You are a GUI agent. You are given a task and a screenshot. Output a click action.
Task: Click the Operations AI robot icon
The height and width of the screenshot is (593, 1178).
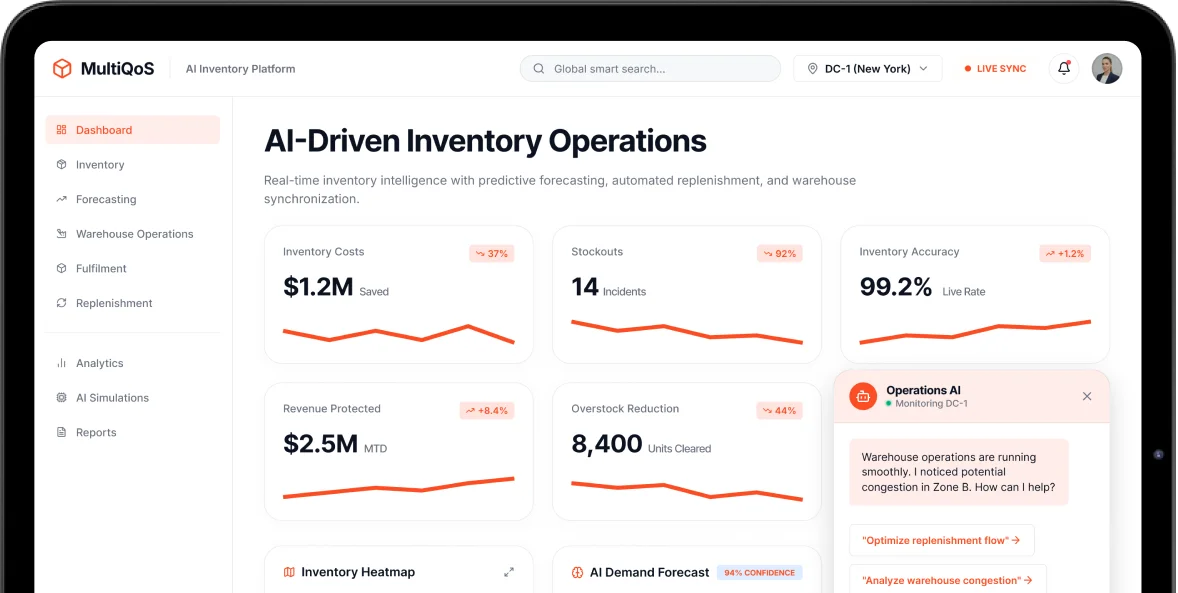[x=863, y=396]
